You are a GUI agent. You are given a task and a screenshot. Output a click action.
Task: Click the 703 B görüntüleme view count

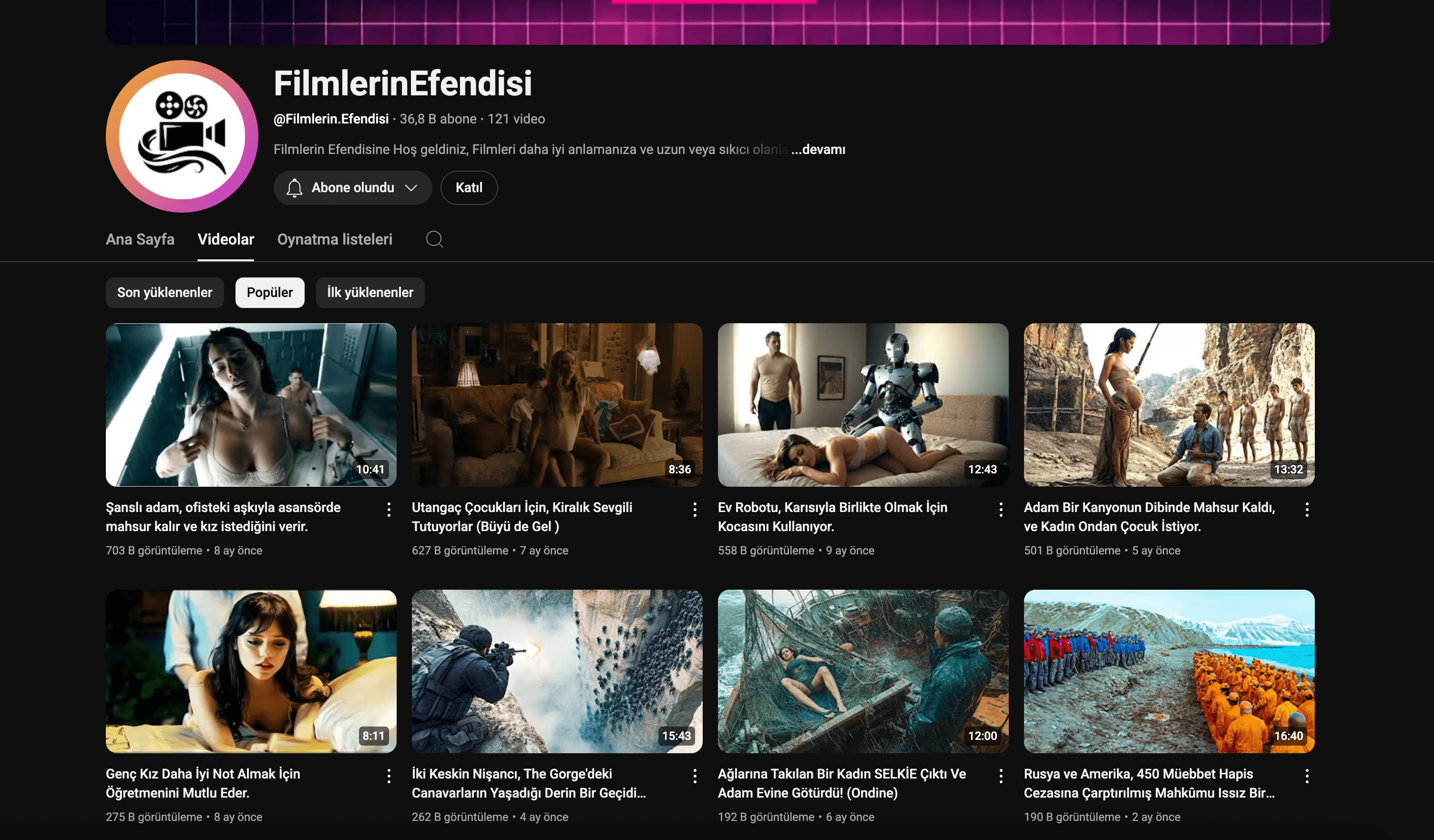154,550
